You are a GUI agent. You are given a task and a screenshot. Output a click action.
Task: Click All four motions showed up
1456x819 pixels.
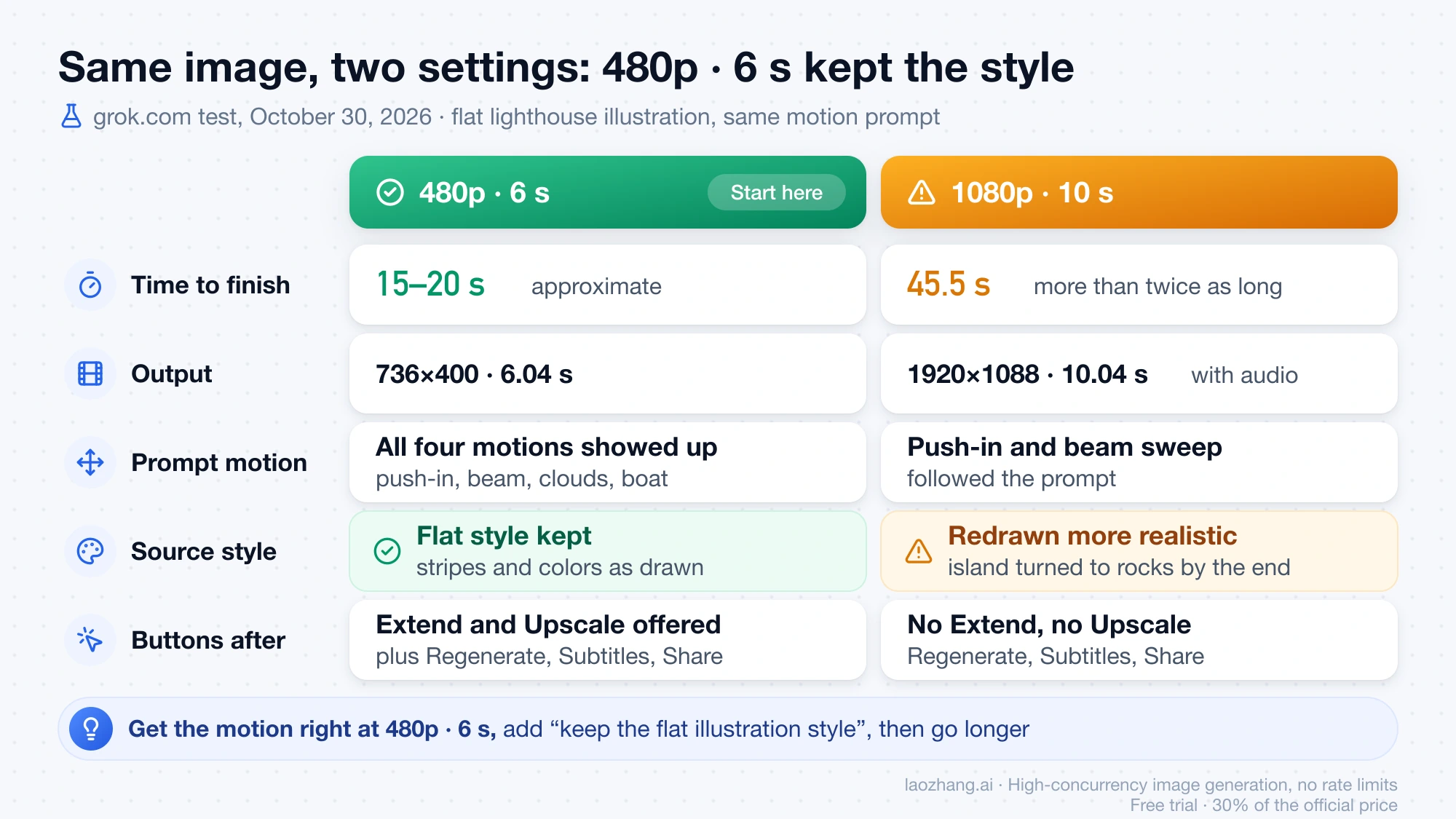[547, 447]
